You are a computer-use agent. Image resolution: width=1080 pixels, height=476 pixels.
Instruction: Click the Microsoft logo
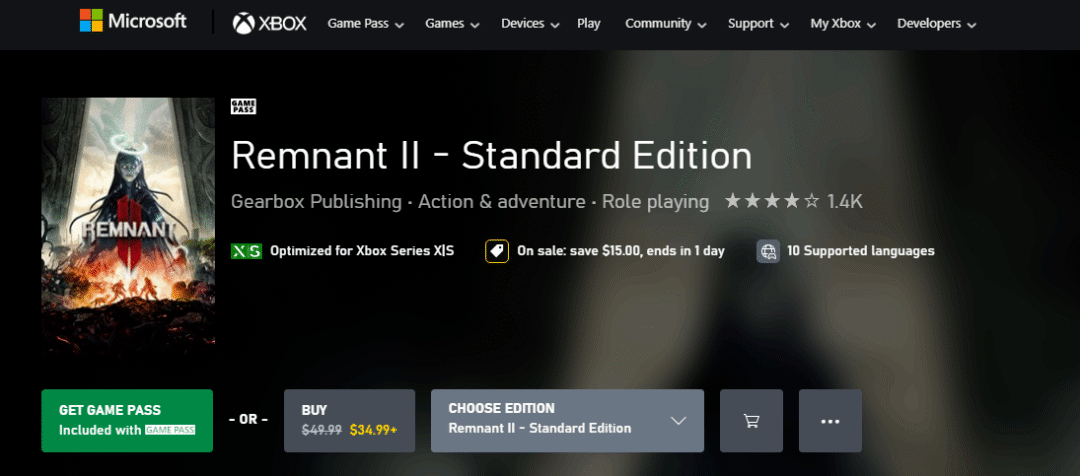pyautogui.click(x=133, y=21)
